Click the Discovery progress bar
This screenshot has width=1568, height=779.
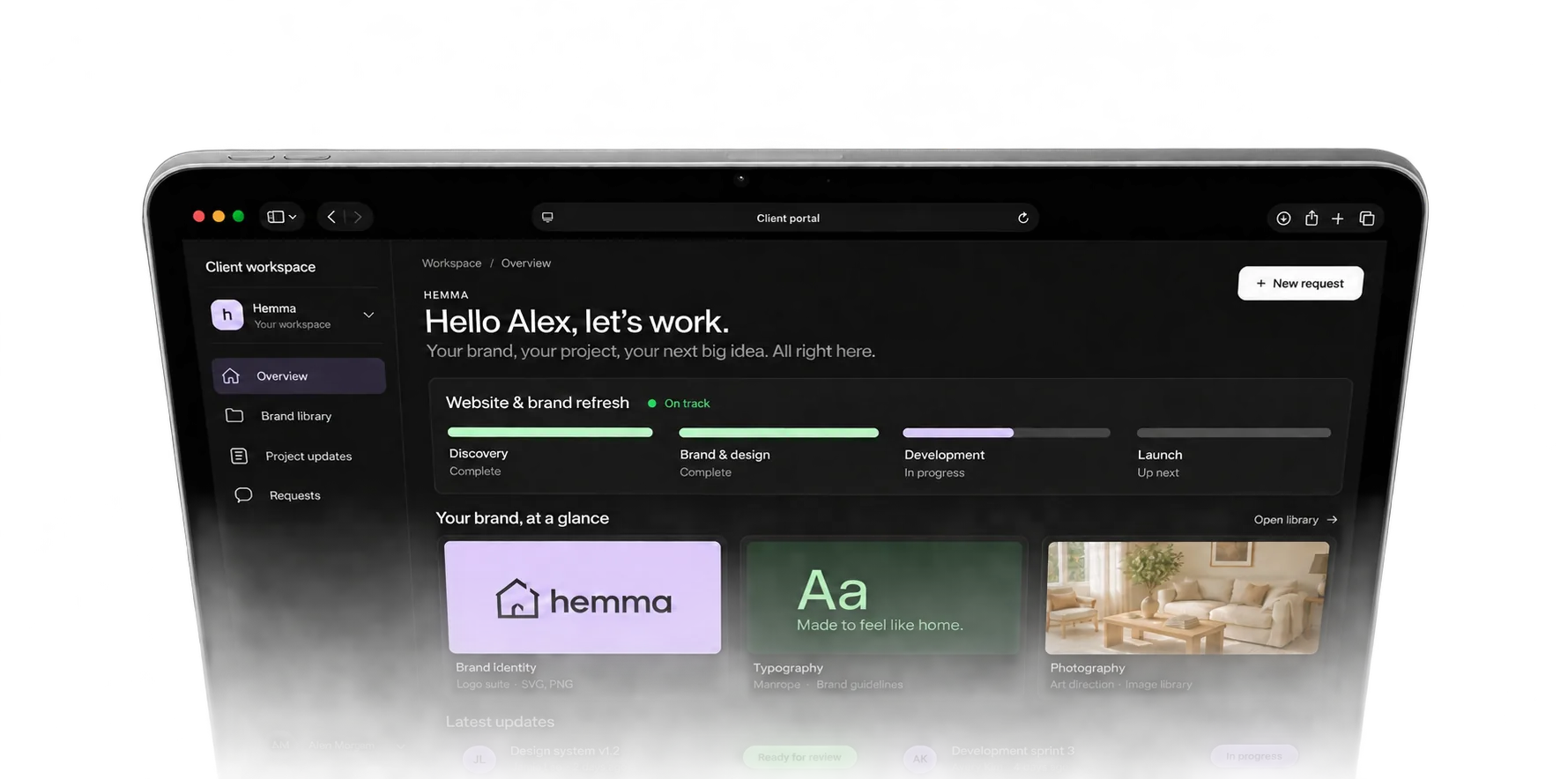tap(550, 432)
